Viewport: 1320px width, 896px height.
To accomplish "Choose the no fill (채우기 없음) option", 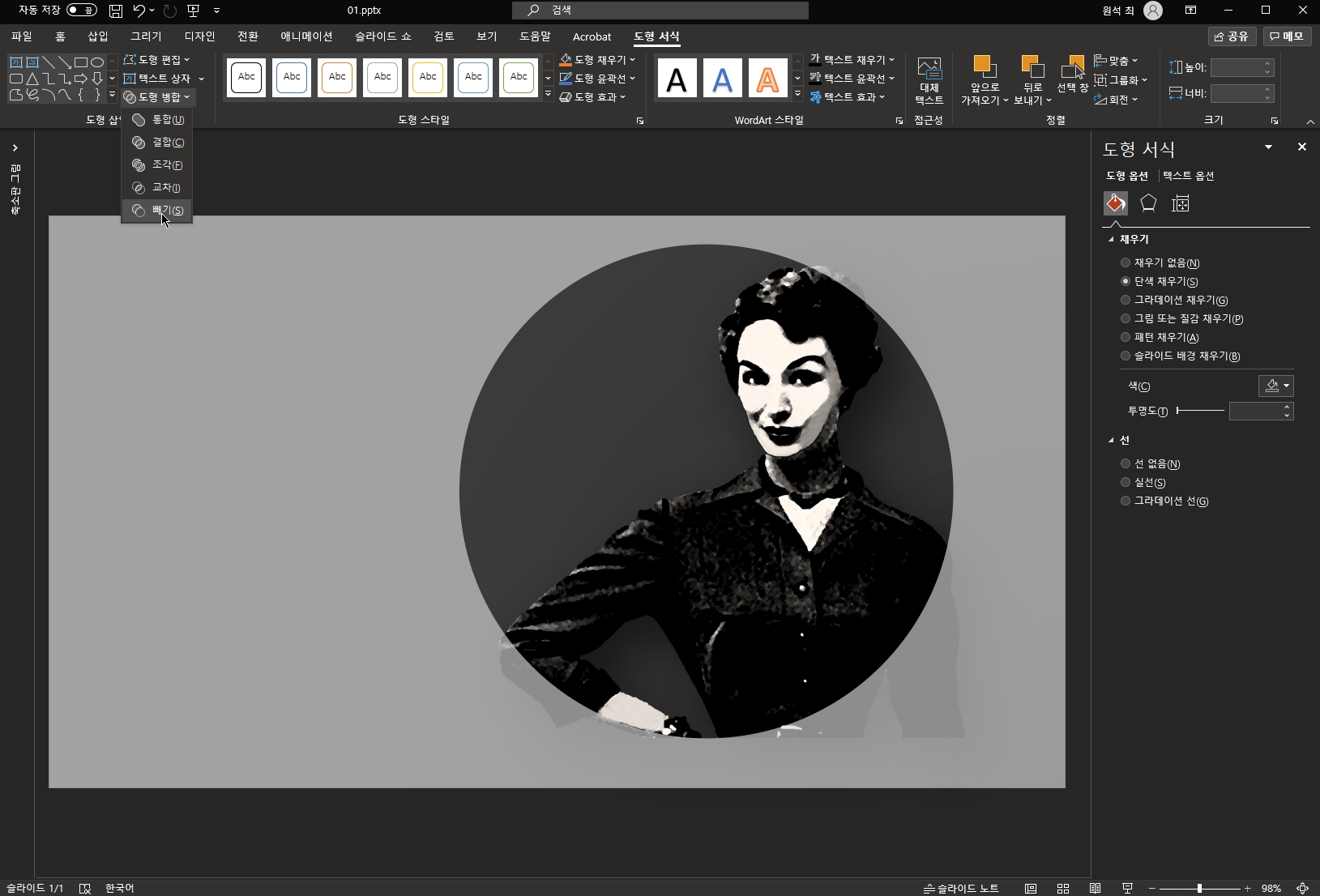I will [x=1126, y=262].
